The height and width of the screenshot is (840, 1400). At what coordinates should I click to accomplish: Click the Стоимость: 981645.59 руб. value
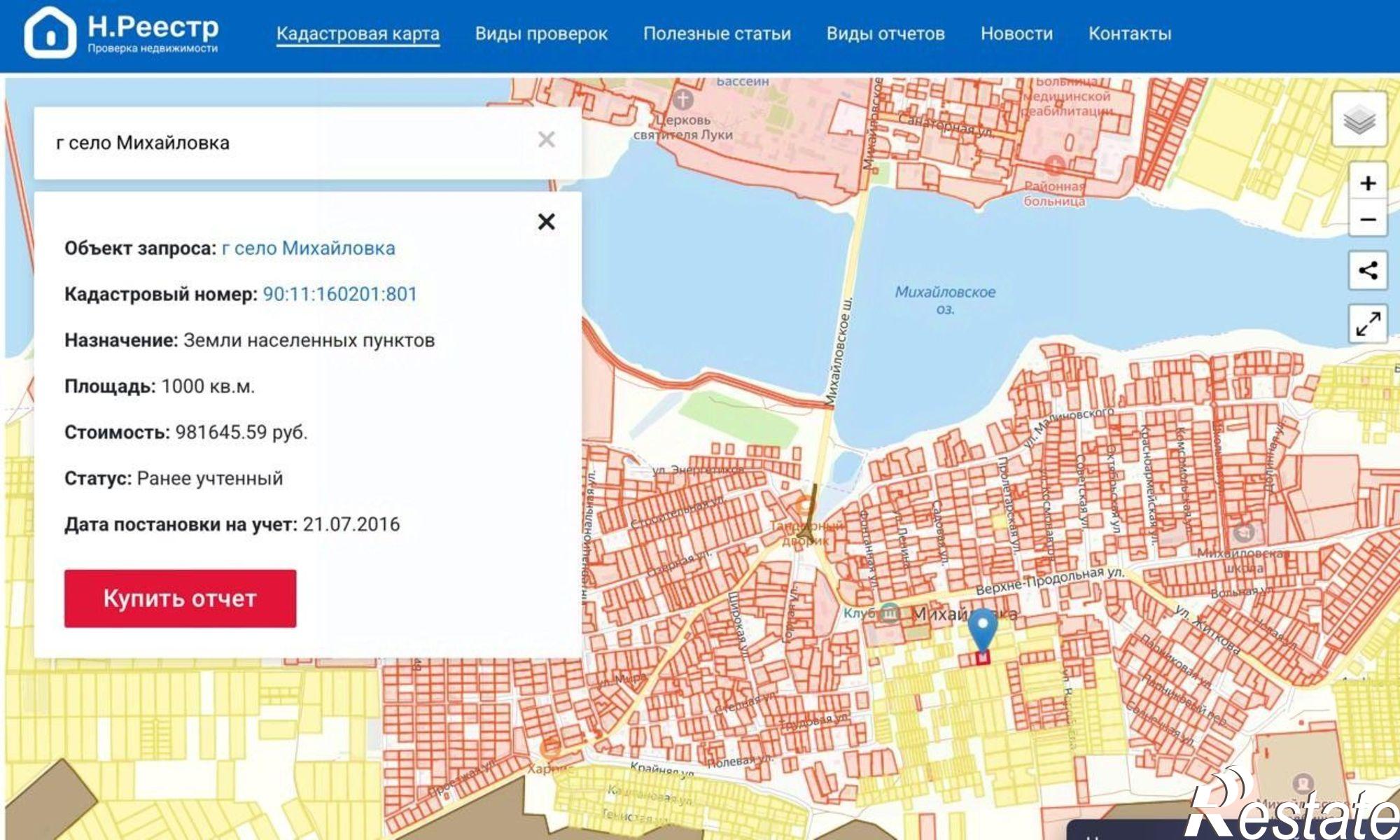pos(241,432)
